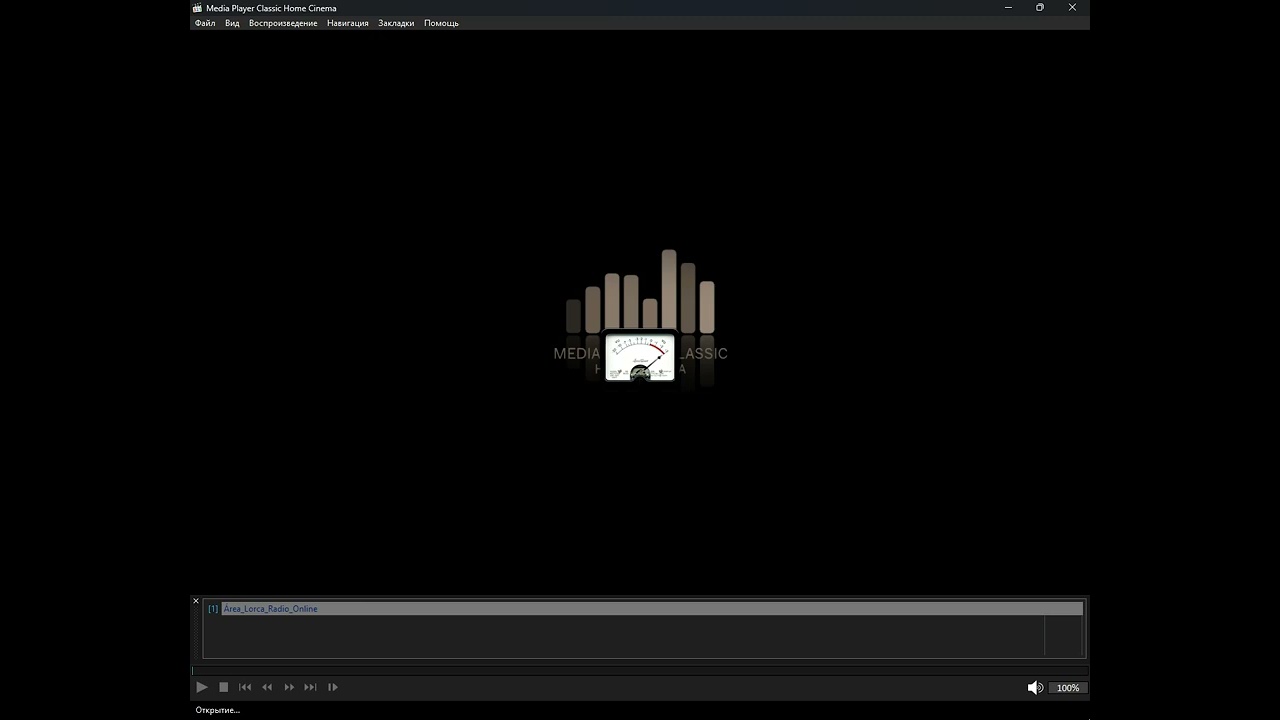Mute audio with the speaker icon
Screen dimensions: 1280x720
coord(1035,688)
